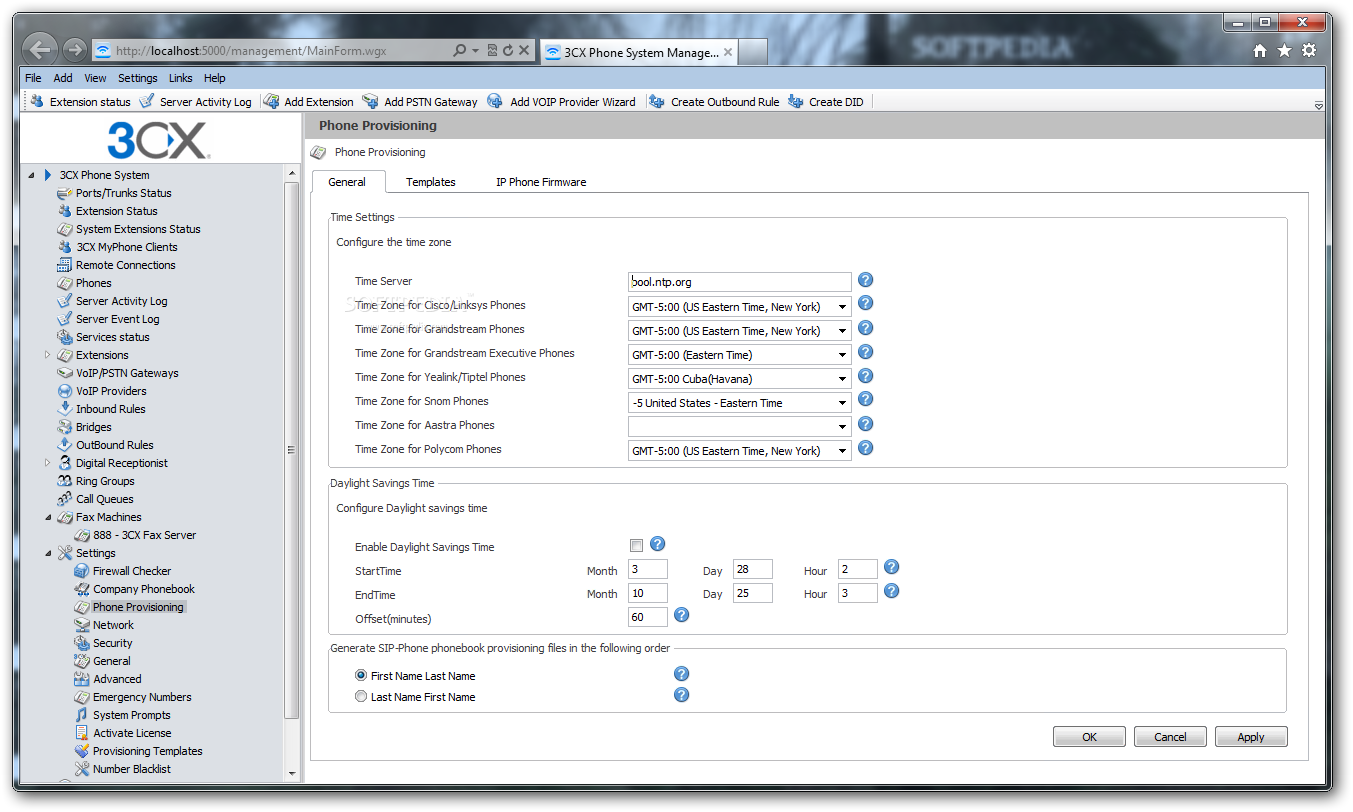Expand Digital Receptionist tree node

tap(48, 463)
